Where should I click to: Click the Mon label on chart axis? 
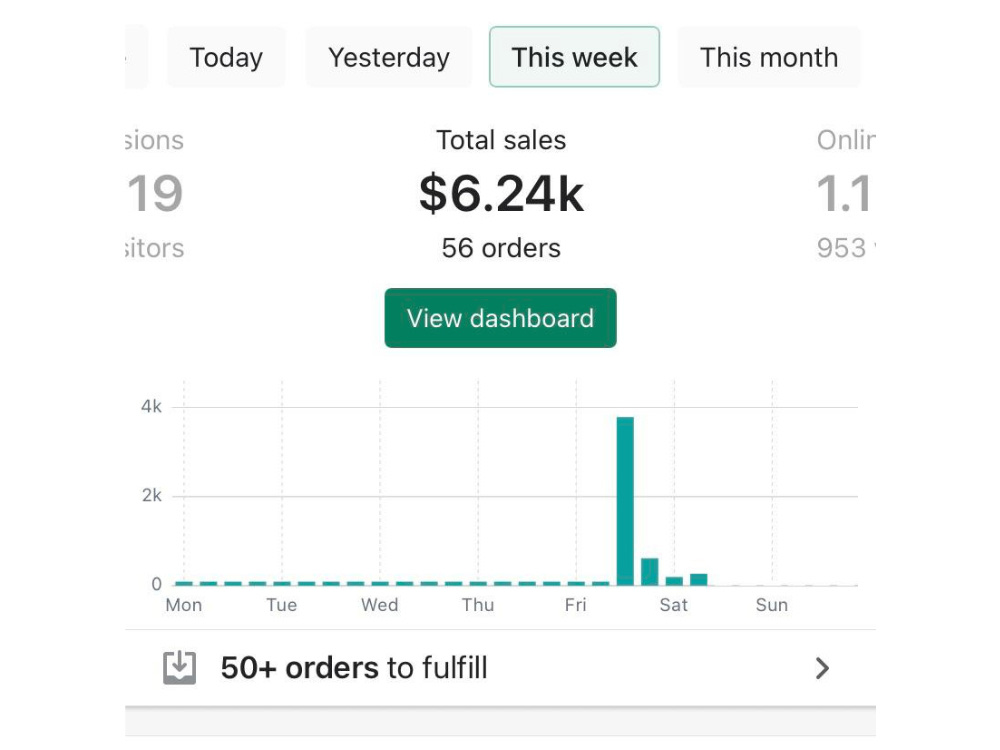184,605
